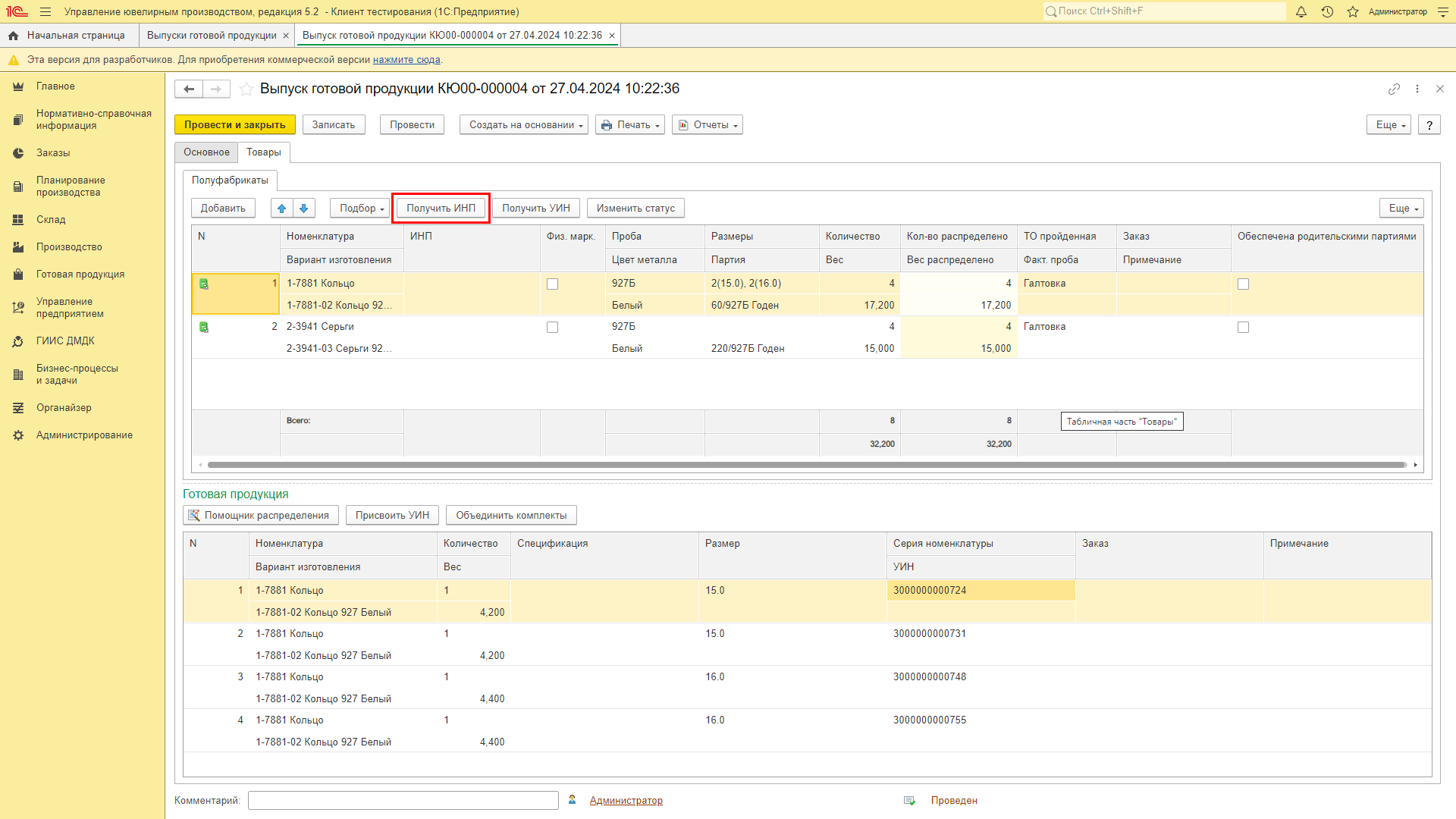Click Провести button
1456x819 pixels.
[x=412, y=125]
